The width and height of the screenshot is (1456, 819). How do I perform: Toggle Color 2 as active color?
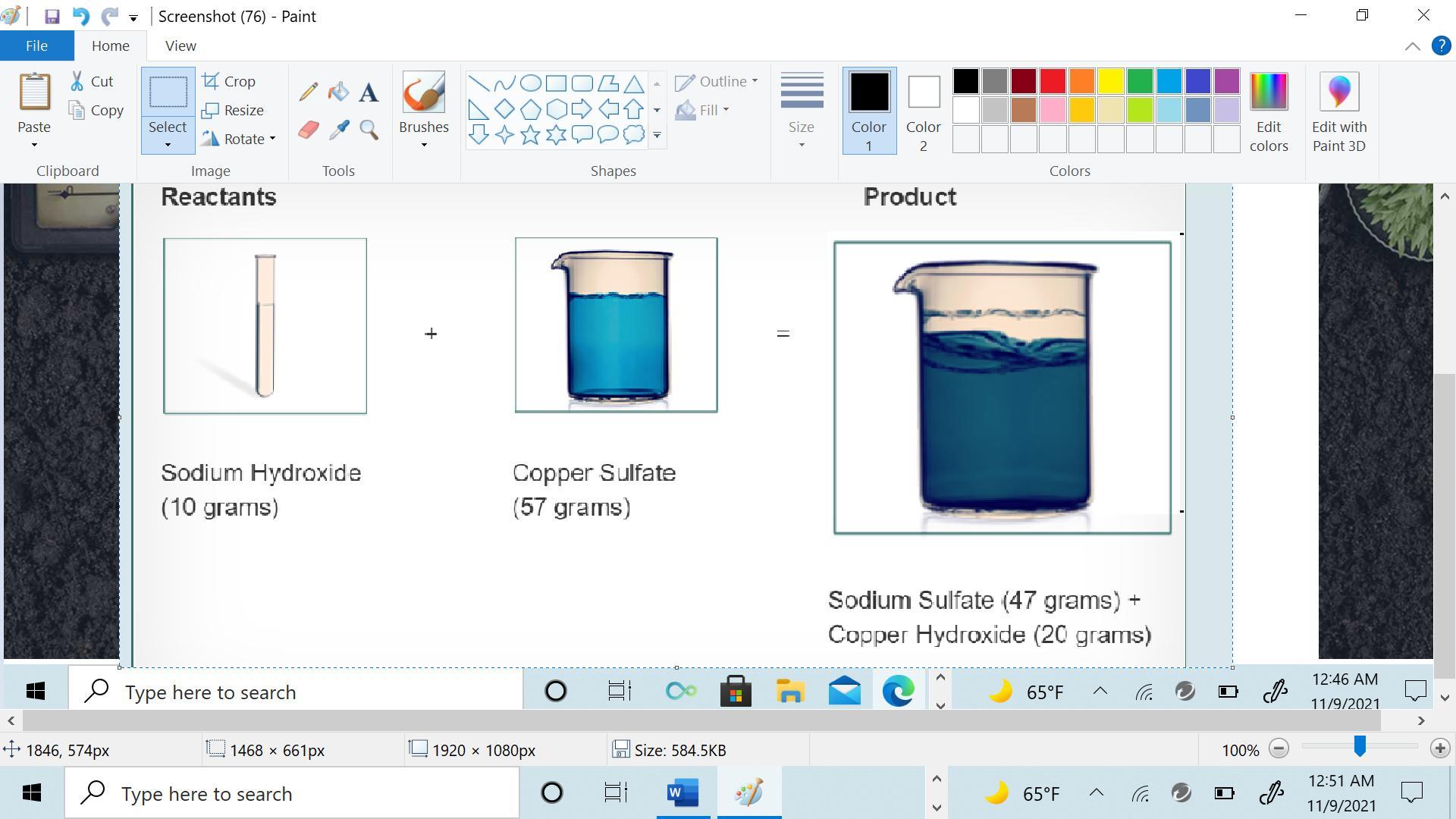click(923, 110)
